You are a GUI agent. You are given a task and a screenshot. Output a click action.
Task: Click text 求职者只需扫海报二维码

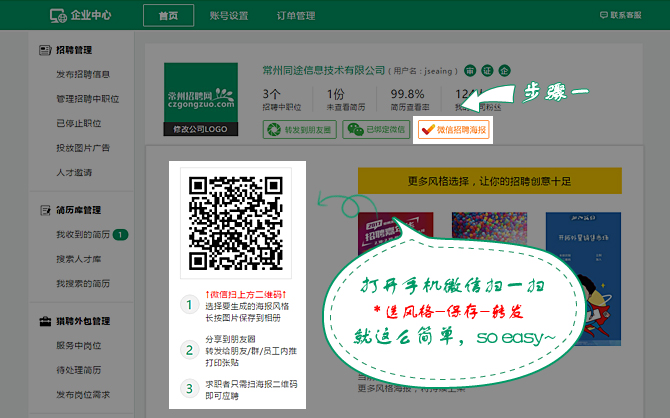point(251,384)
